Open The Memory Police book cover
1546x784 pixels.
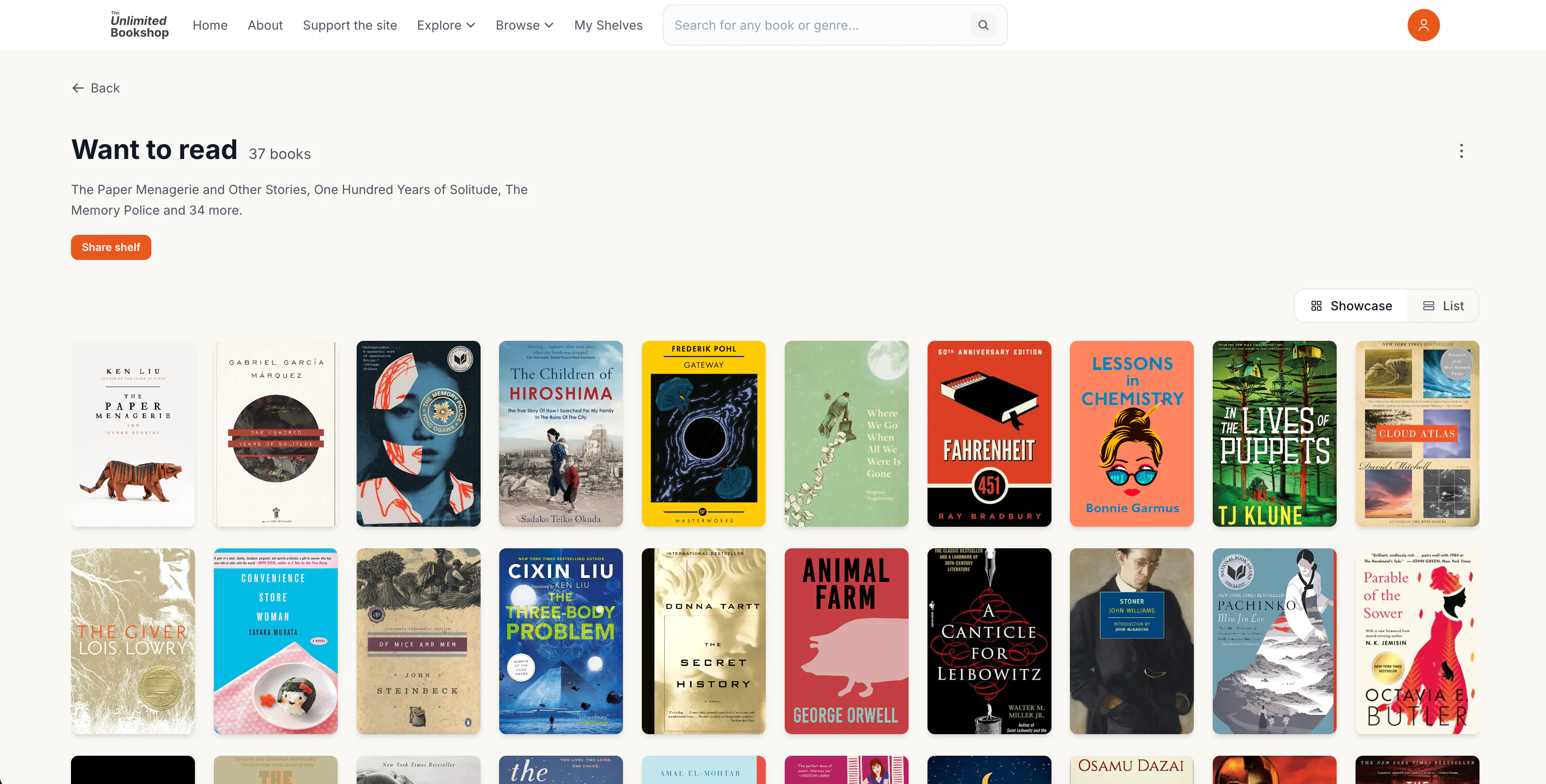coord(418,434)
